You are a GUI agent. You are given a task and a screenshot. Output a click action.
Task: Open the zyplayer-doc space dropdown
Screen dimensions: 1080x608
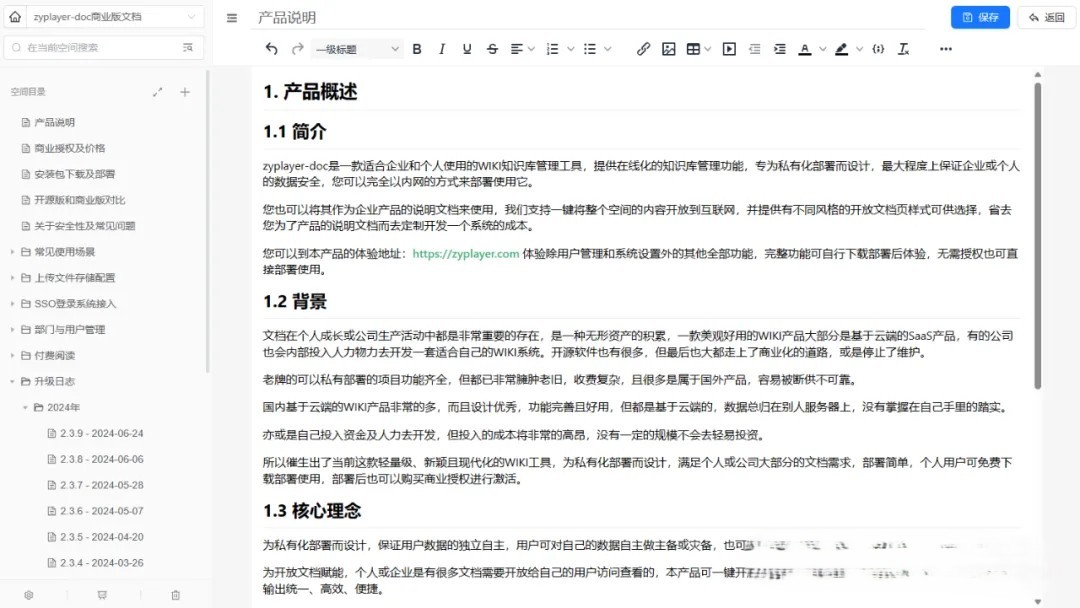(114, 17)
